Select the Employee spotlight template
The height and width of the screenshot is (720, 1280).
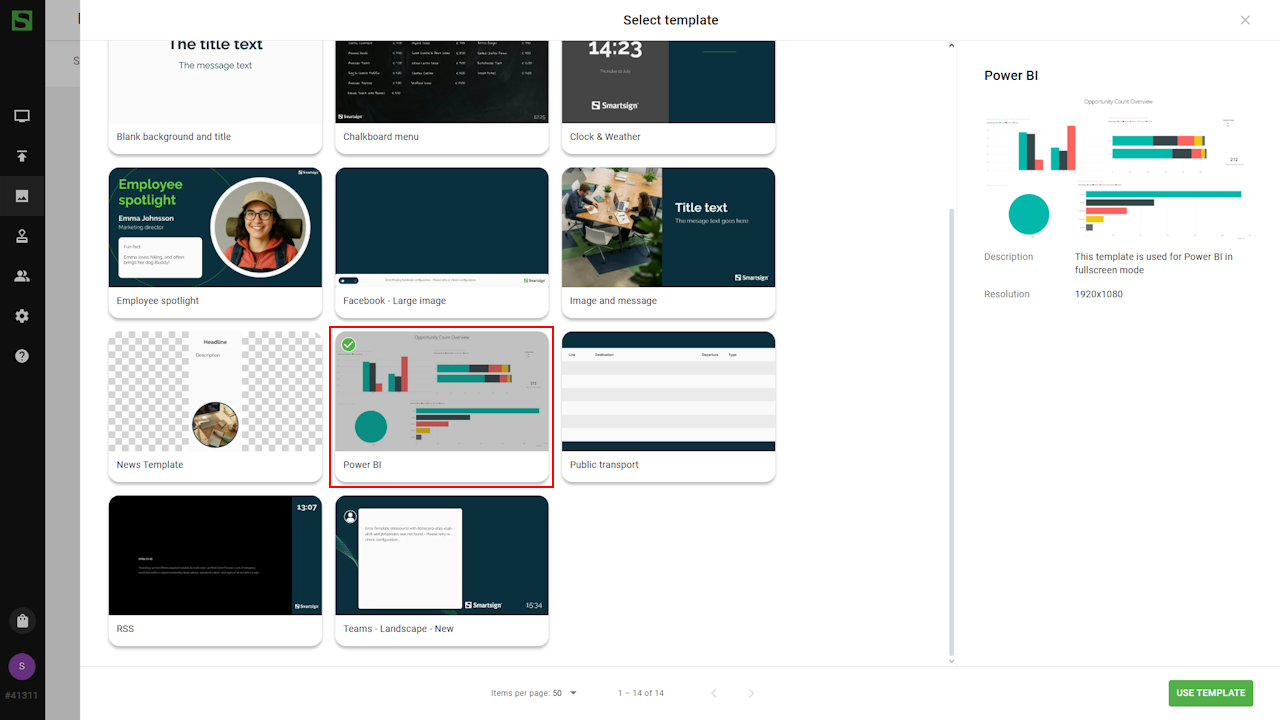coord(215,242)
